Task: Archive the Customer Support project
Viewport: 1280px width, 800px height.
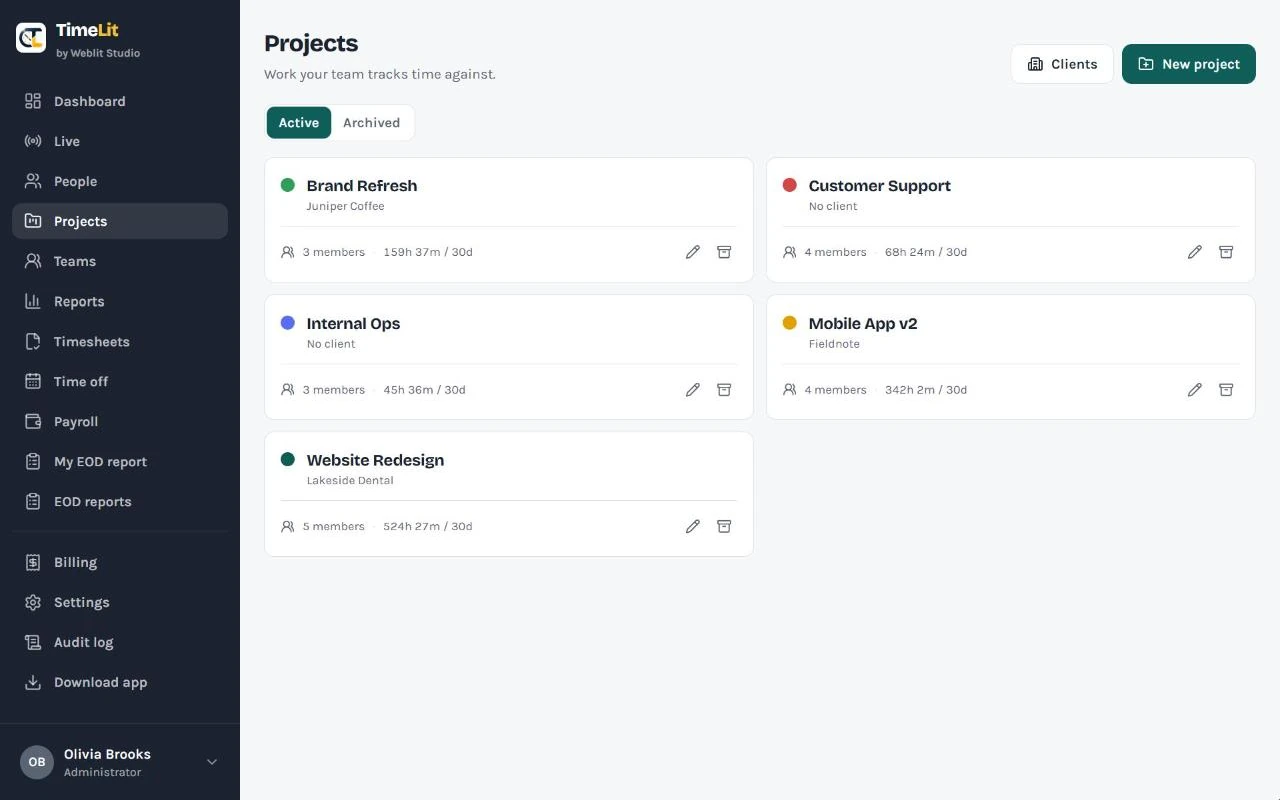Action: pyautogui.click(x=1226, y=252)
